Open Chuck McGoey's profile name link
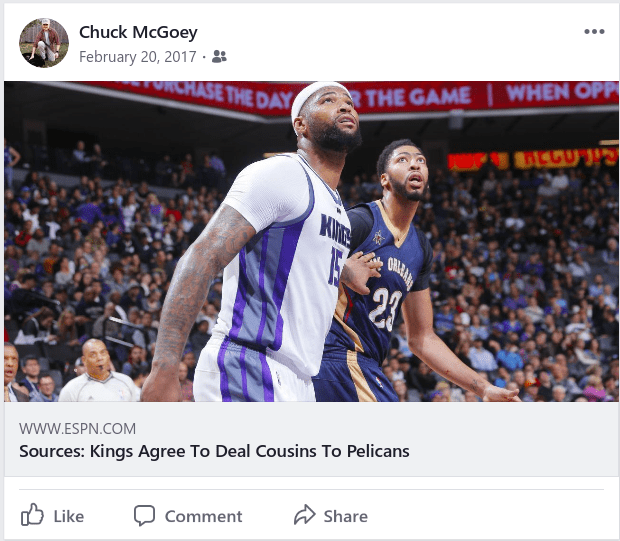The width and height of the screenshot is (620, 541). (x=138, y=32)
